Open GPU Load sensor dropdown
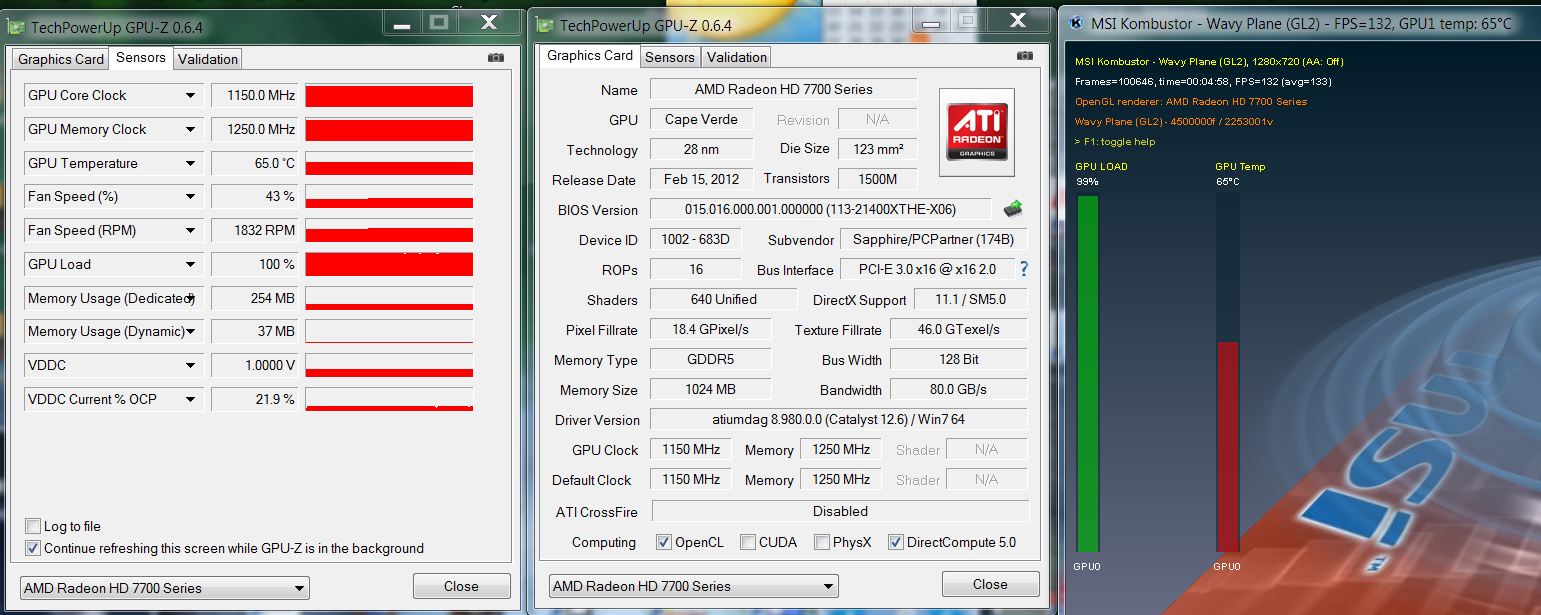The image size is (1541, 615). click(190, 265)
